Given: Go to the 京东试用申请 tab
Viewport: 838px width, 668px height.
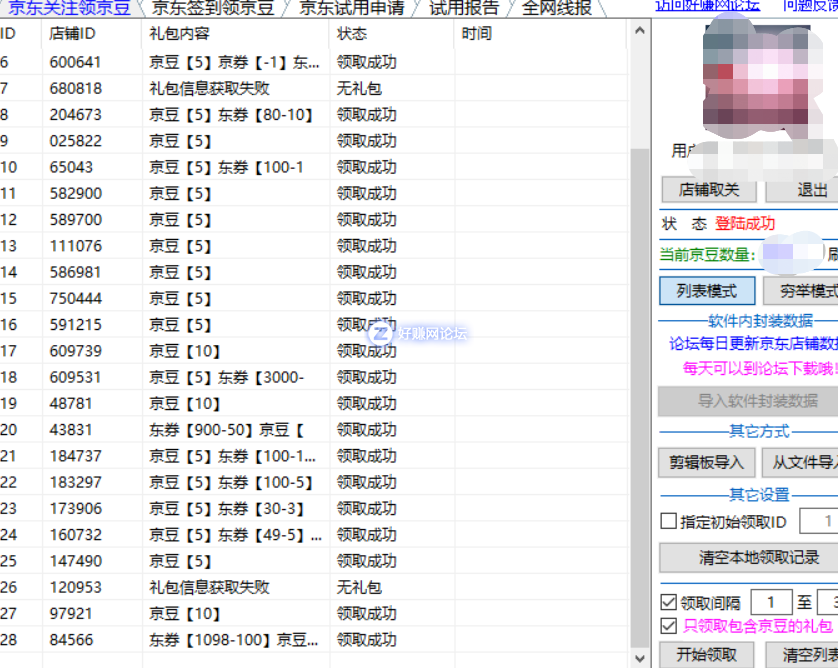Looking at the screenshot, I should pos(352,7).
